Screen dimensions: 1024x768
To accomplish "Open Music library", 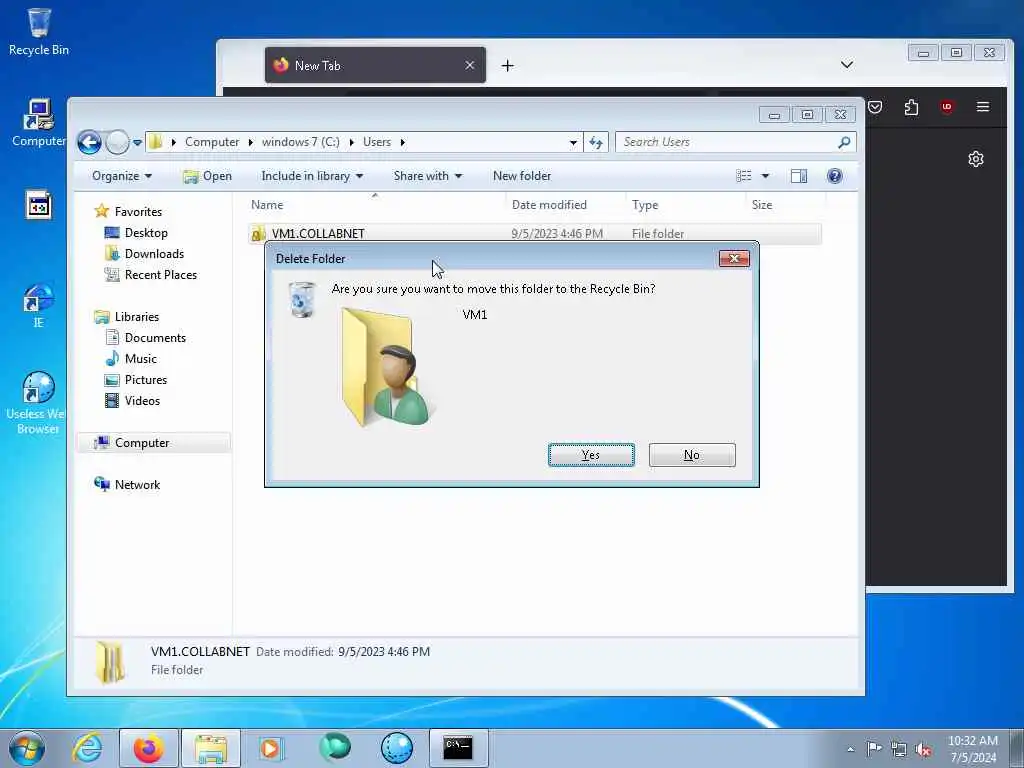I will pos(131,359).
